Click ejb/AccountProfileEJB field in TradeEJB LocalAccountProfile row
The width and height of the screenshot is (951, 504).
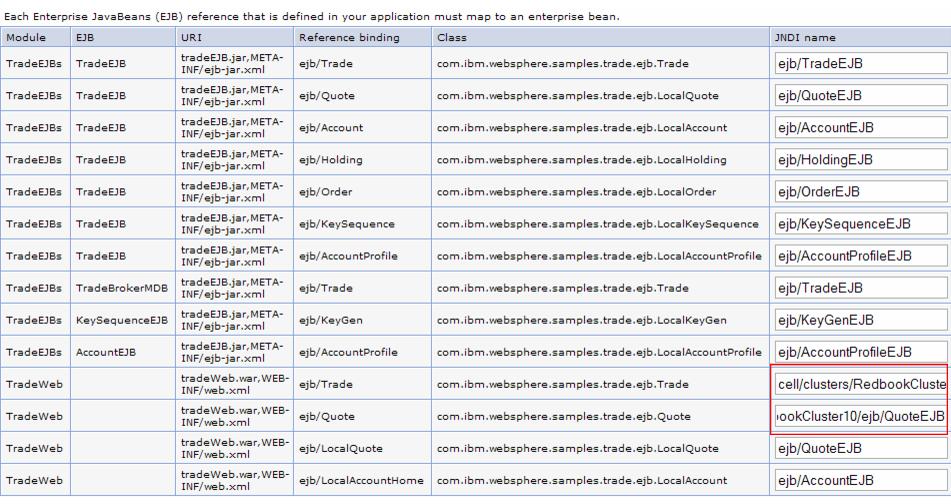(861, 257)
